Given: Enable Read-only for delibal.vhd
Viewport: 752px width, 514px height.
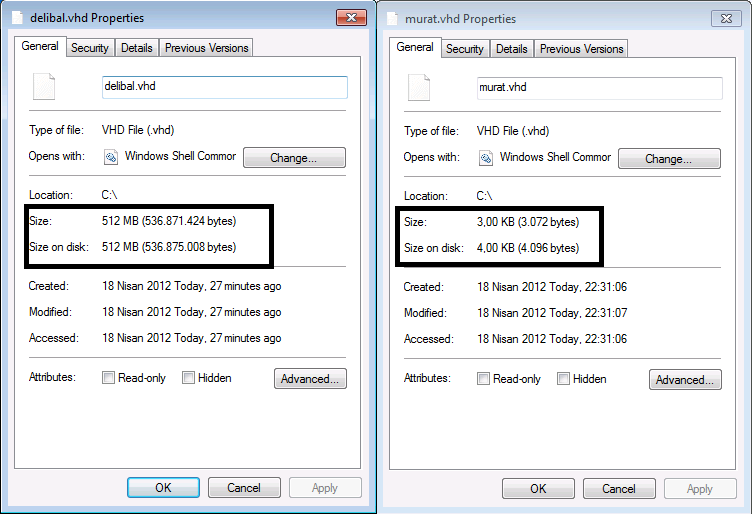Looking at the screenshot, I should coord(108,378).
